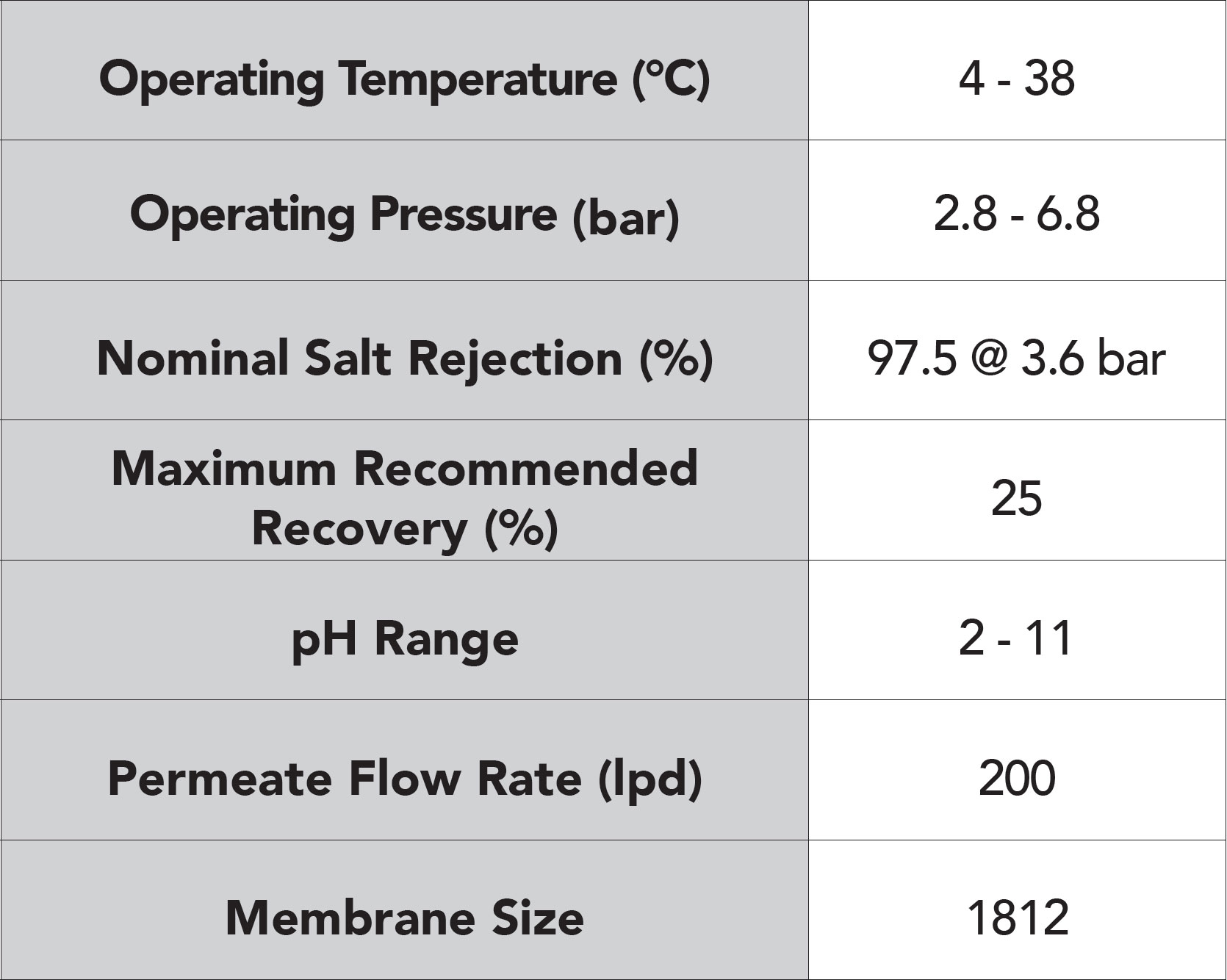Select the 2.8 - 6.8 pressure value
This screenshot has height=980, width=1227.
pyautogui.click(x=1017, y=215)
